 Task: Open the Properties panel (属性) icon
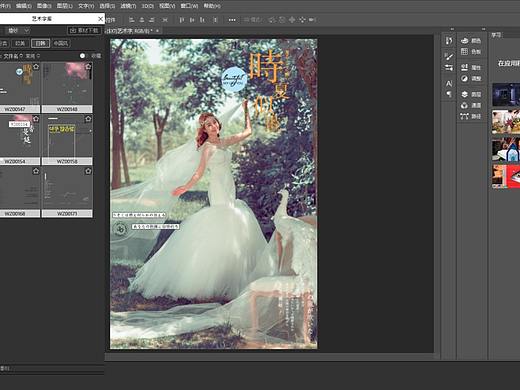coord(465,67)
